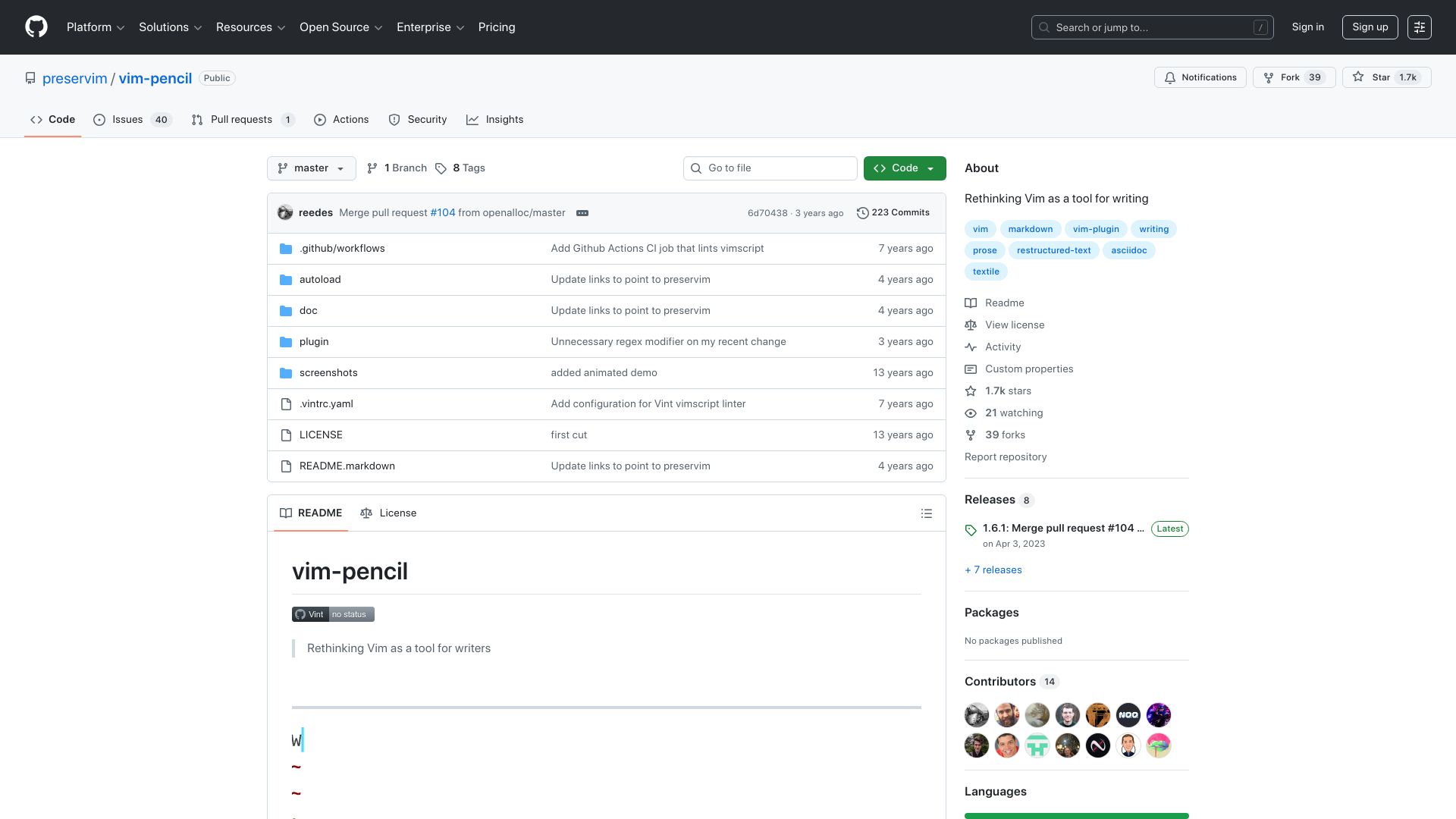This screenshot has height=819, width=1456.
Task: Open the Insights tab
Action: 494,120
